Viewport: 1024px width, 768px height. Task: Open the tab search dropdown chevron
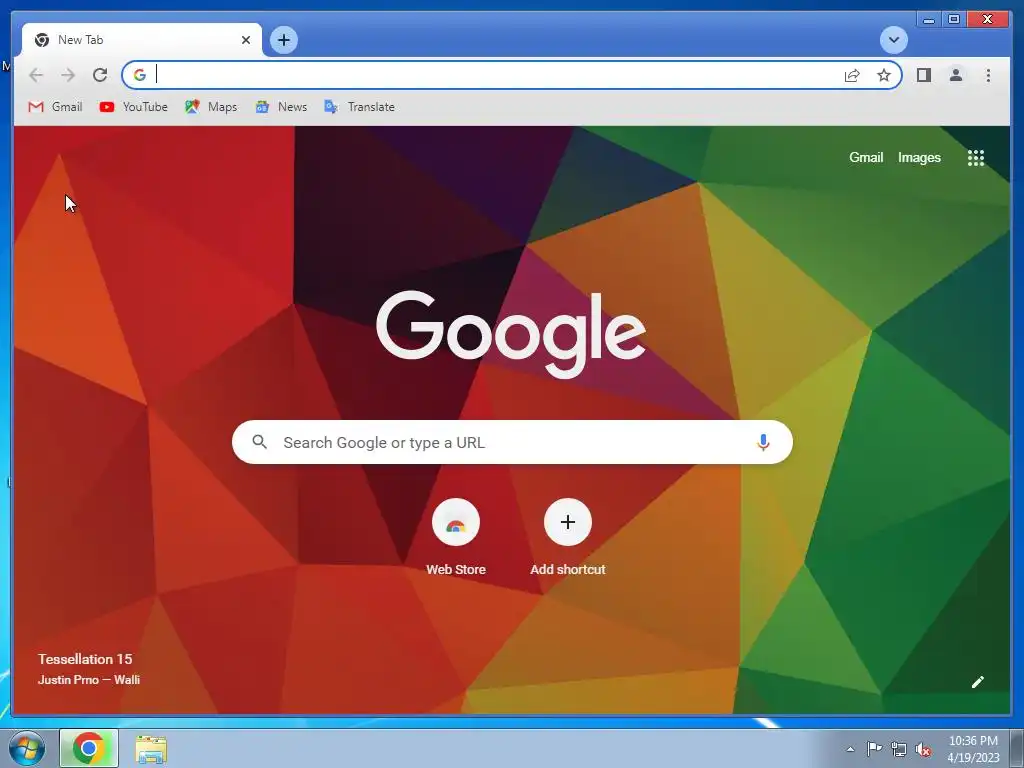pos(893,40)
